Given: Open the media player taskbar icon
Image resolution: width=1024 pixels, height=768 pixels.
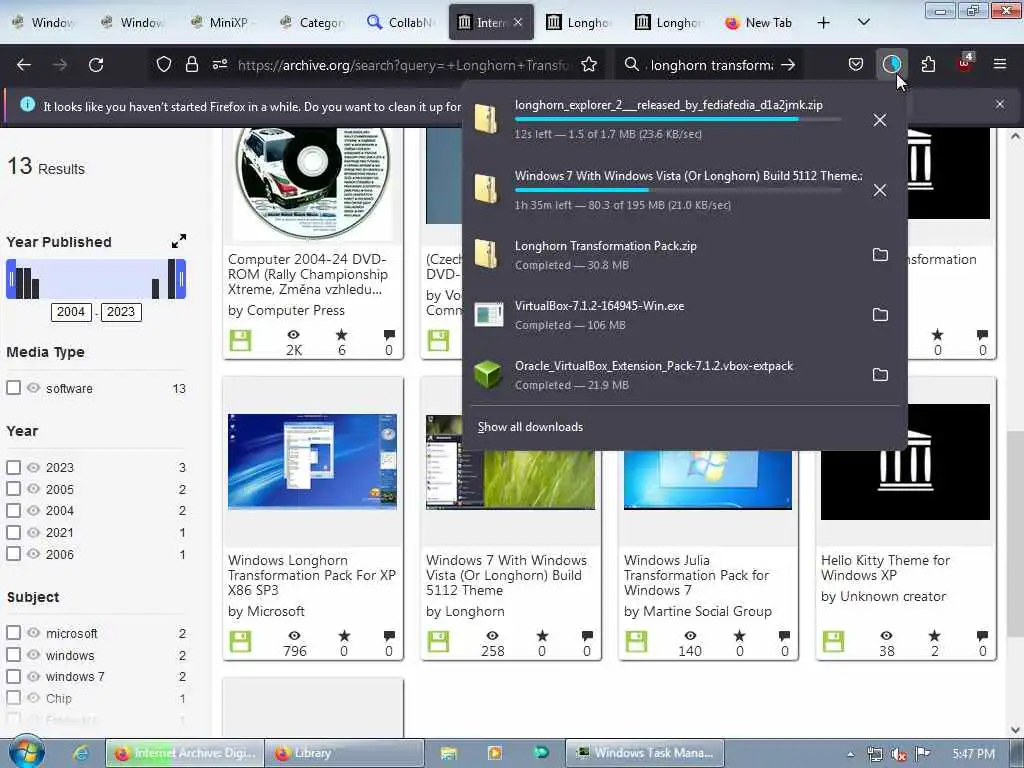Looking at the screenshot, I should pyautogui.click(x=494, y=753).
